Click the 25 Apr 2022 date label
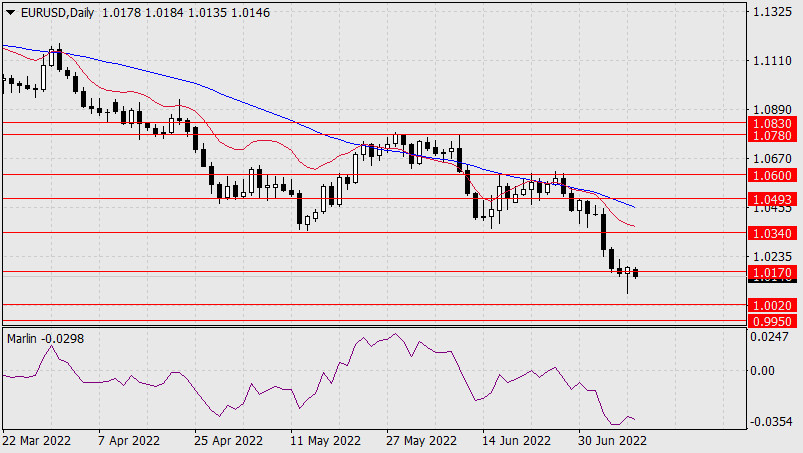803x453 pixels. [228, 441]
